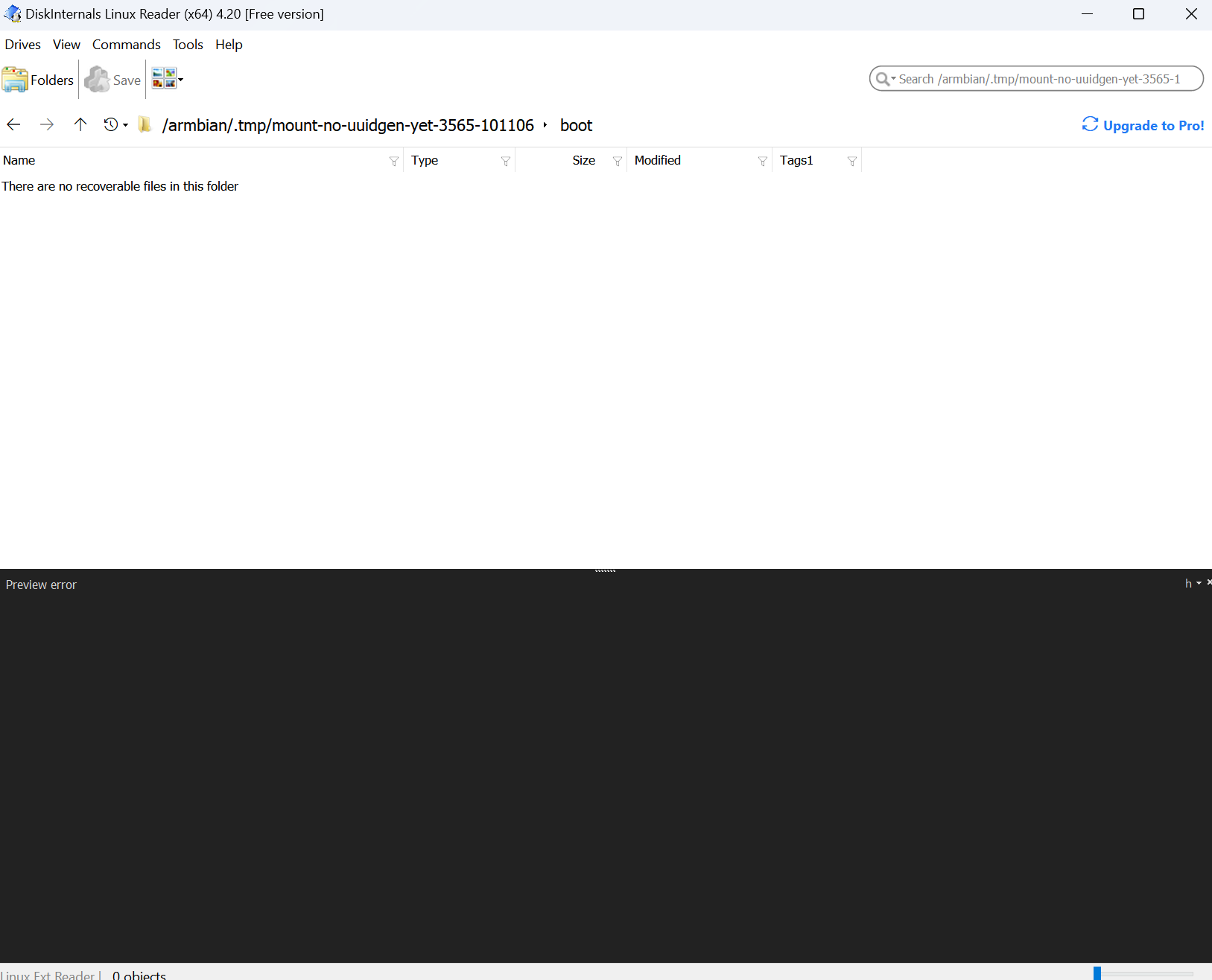This screenshot has height=980, width=1212.
Task: Open the navigation history dropdown
Action: pyautogui.click(x=115, y=124)
